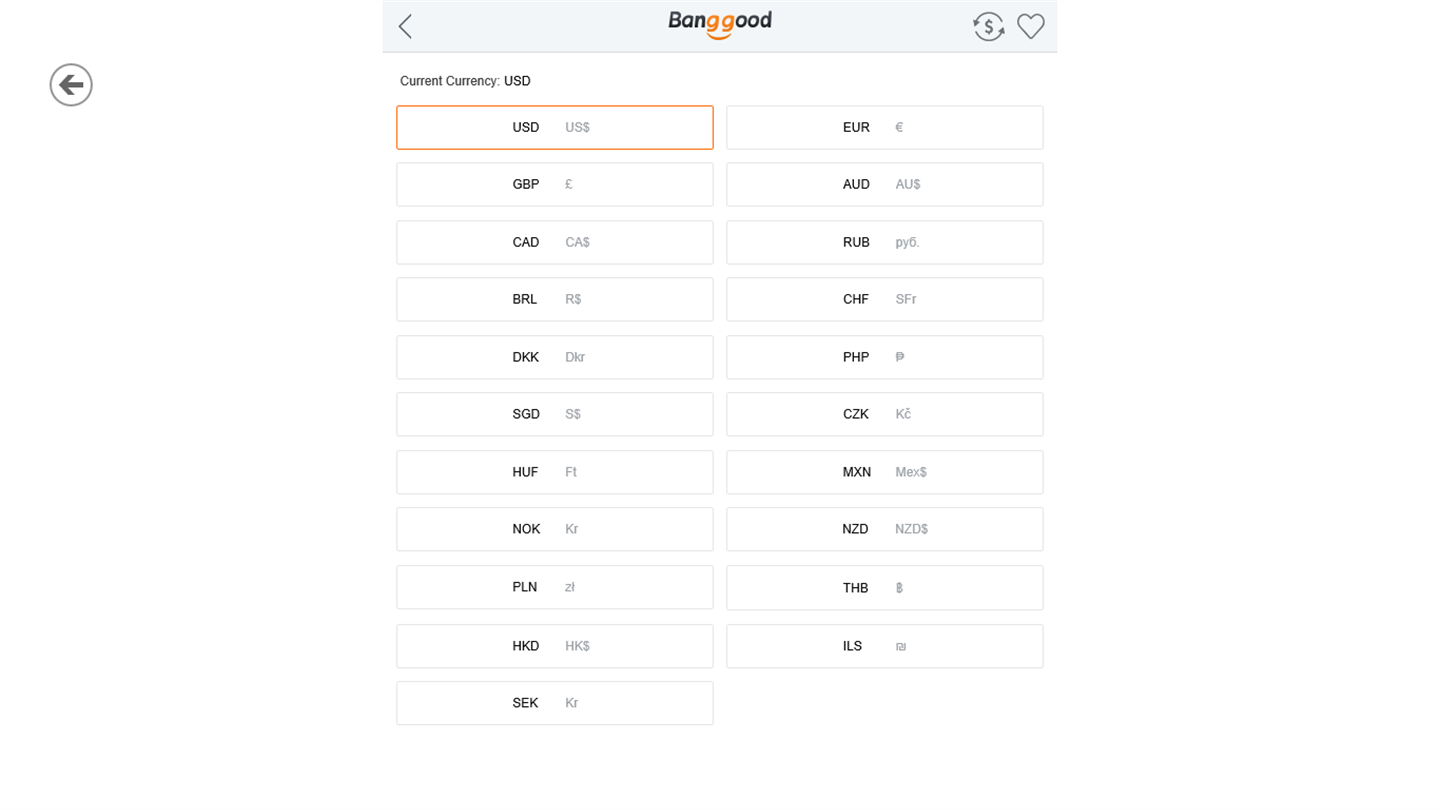Choose the EUR currency option
This screenshot has height=810, width=1440.
tap(884, 128)
